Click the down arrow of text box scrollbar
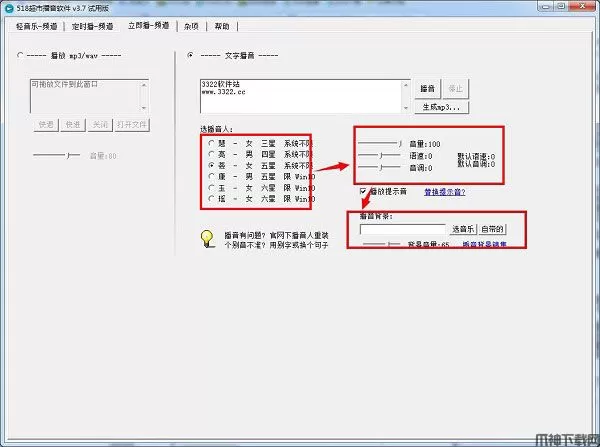This screenshot has width=600, height=447. (x=406, y=108)
